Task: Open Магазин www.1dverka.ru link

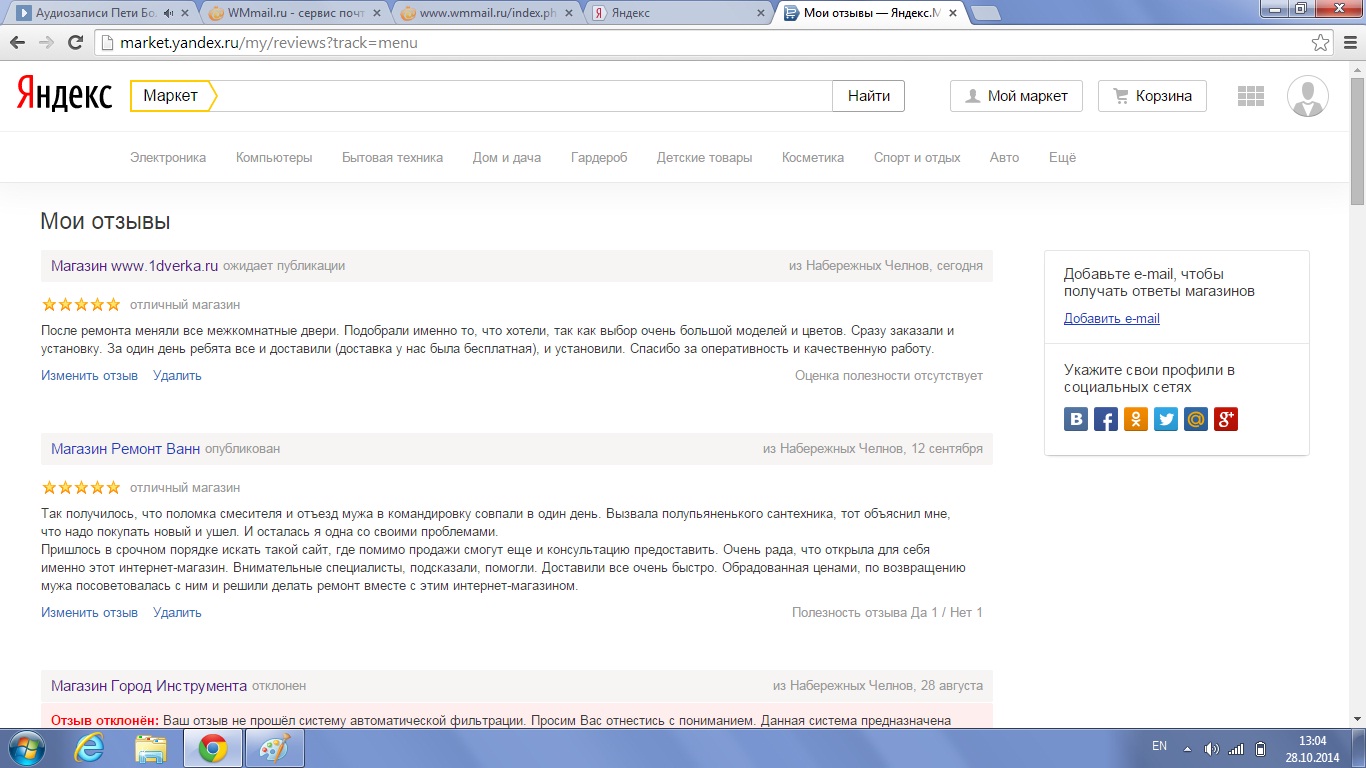Action: (x=134, y=265)
